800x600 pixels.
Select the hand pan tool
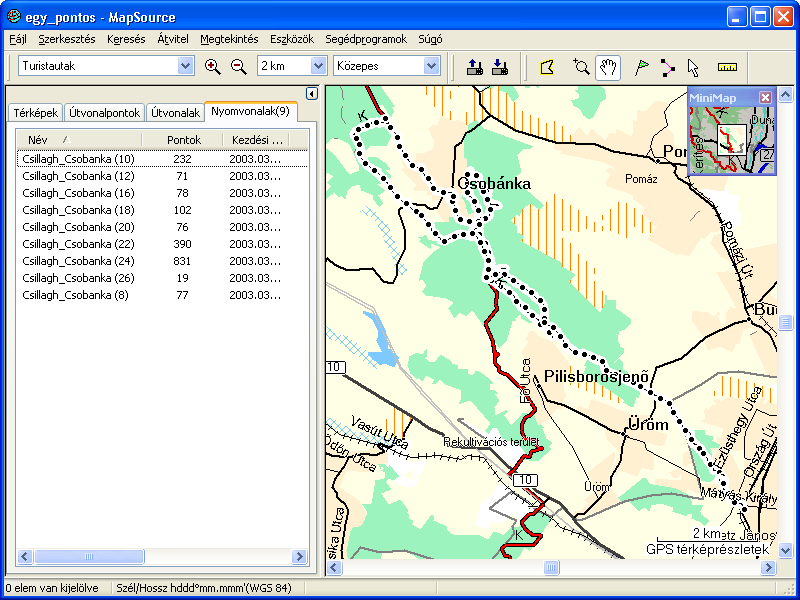tap(607, 67)
